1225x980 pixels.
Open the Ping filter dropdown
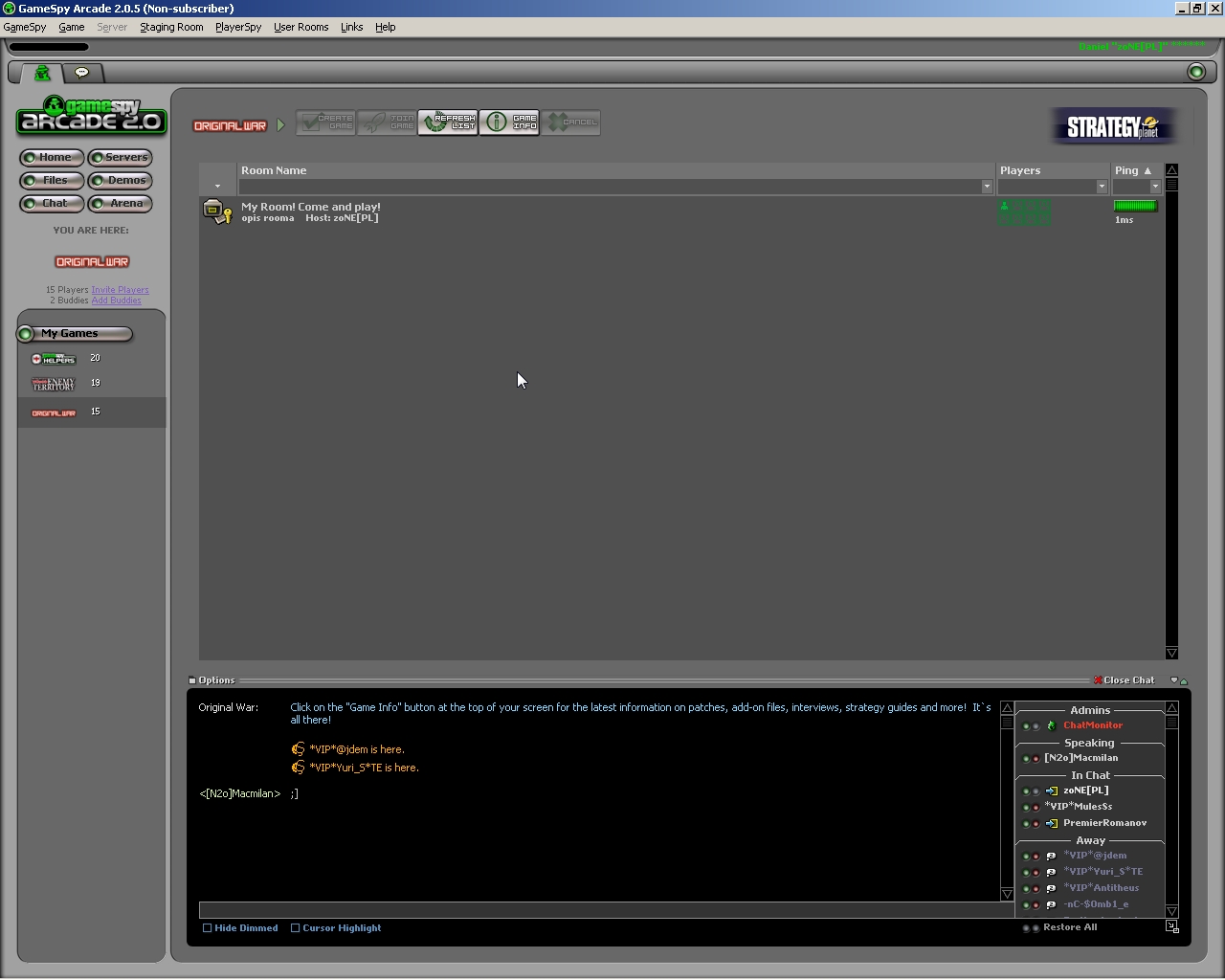[x=1155, y=187]
